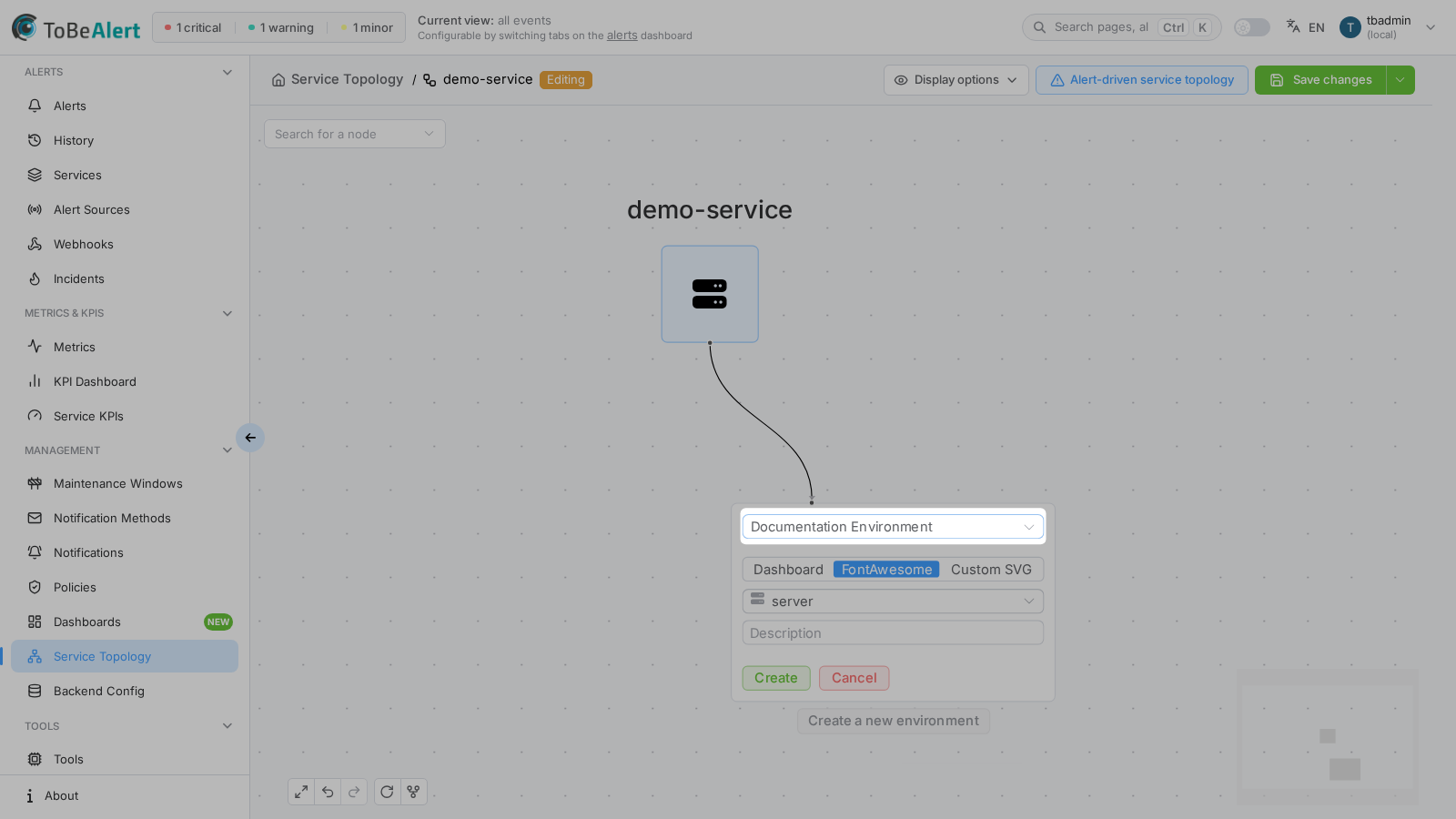Click the undo arrow in canvas toolbar

pyautogui.click(x=328, y=792)
